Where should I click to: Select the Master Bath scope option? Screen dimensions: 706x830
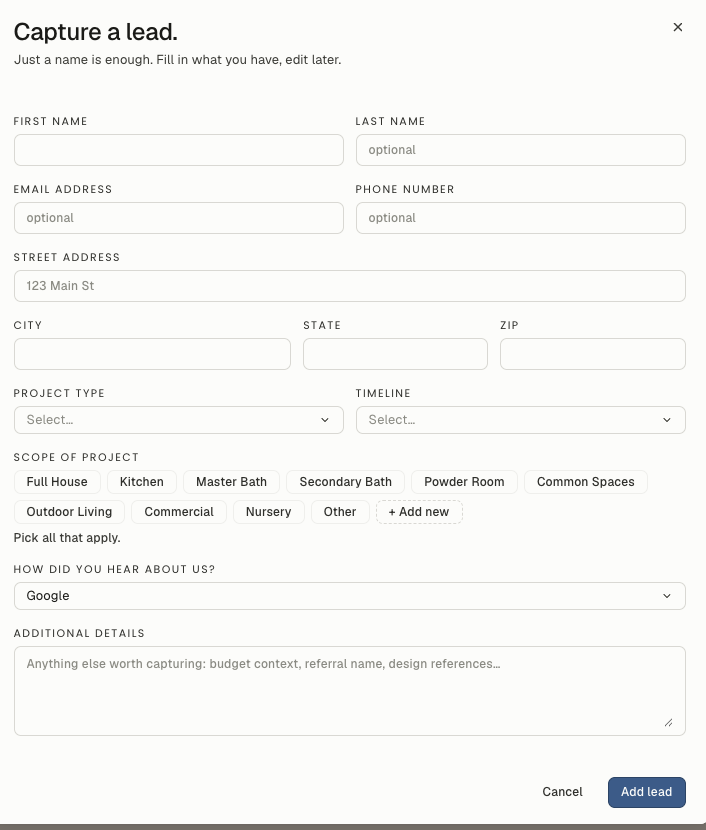tap(231, 482)
